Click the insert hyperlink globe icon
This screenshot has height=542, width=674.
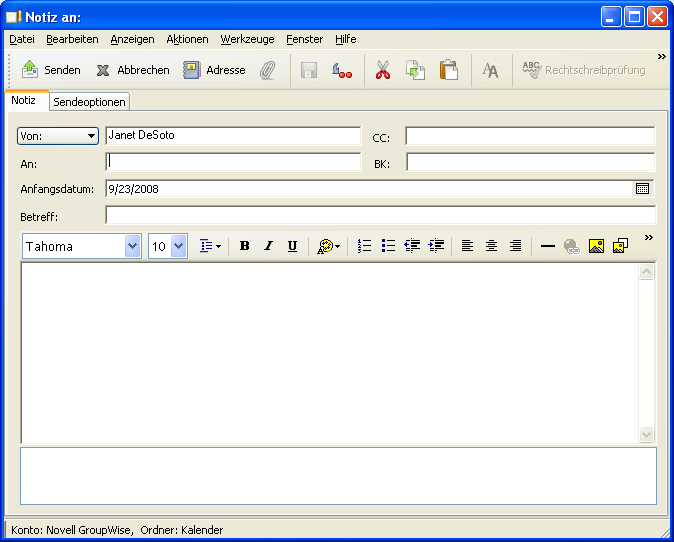coord(572,246)
